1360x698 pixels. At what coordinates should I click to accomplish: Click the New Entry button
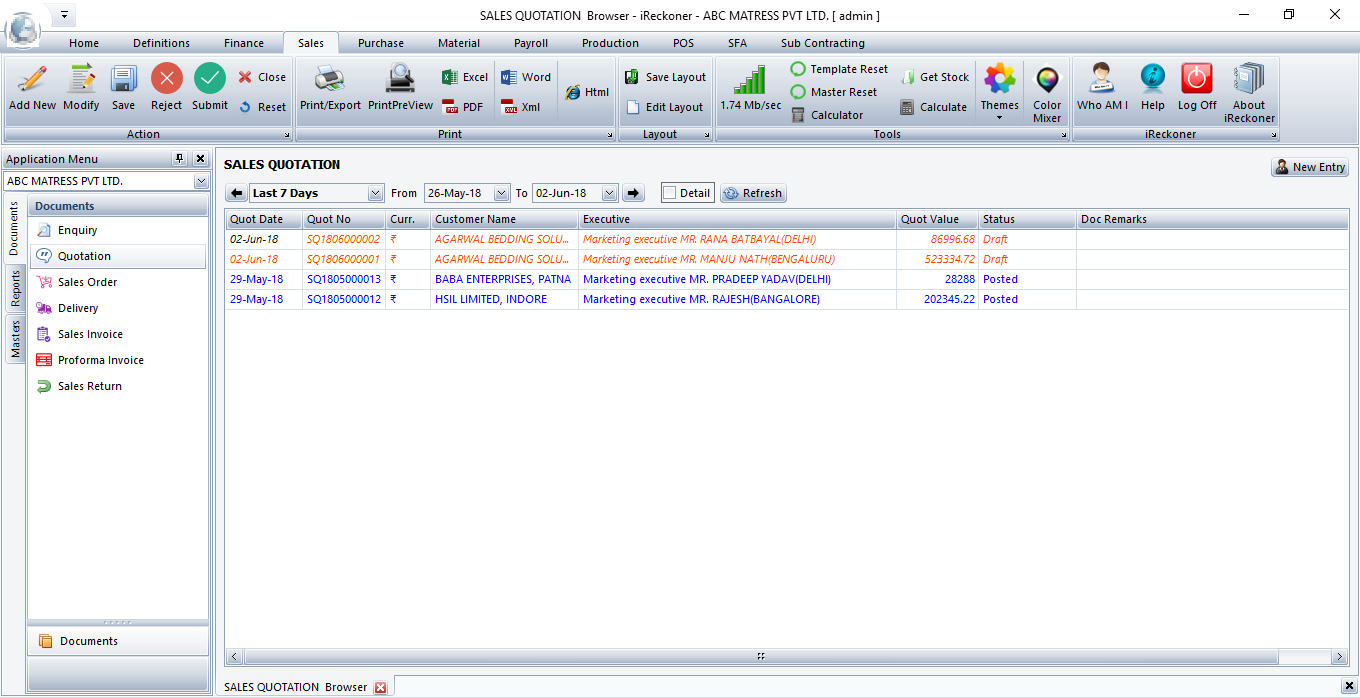pos(1309,167)
